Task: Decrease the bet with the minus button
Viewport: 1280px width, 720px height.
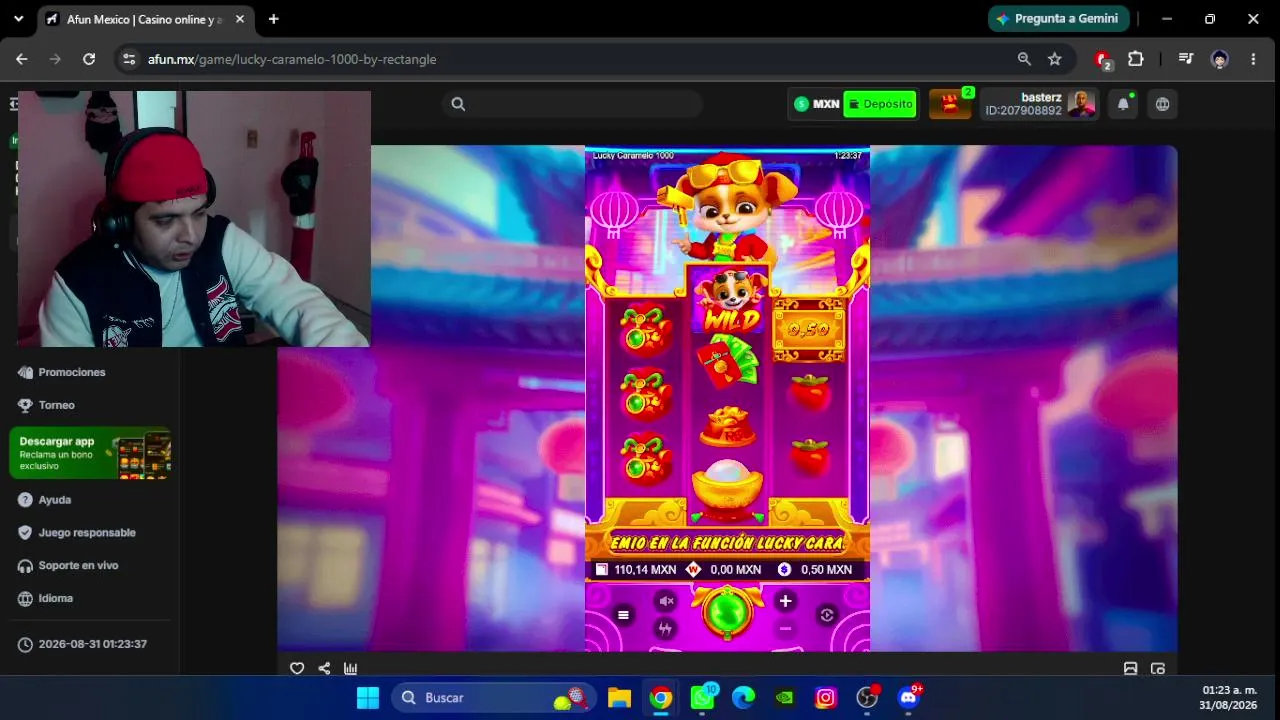Action: 785,628
